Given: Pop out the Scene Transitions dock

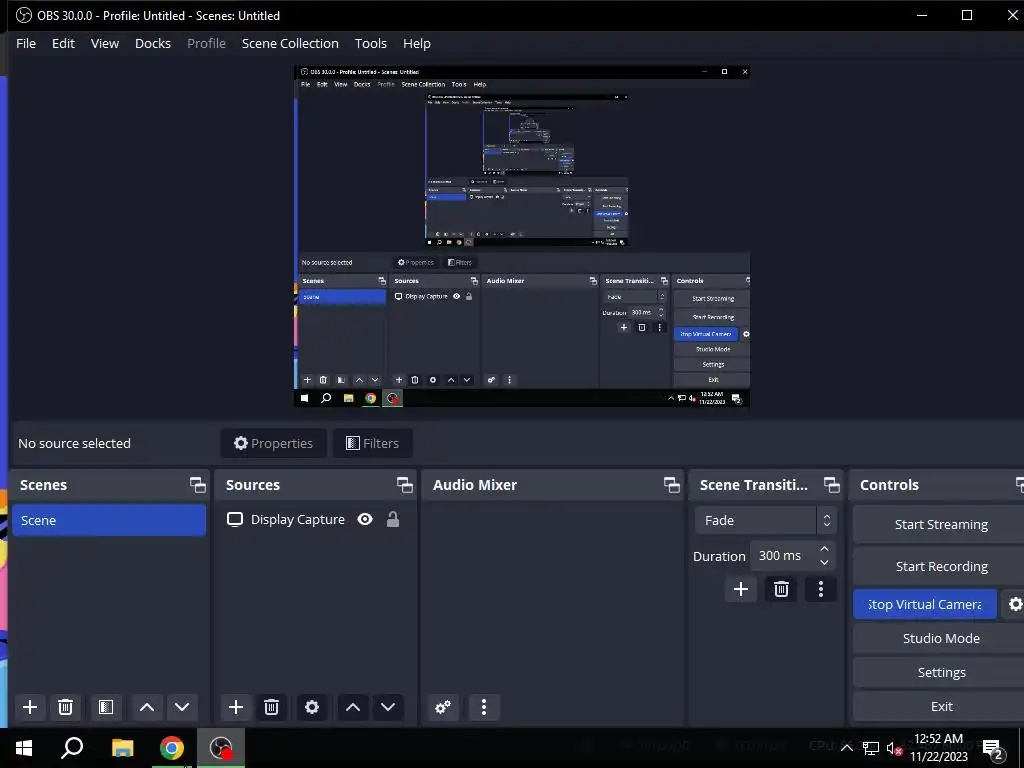Looking at the screenshot, I should click(x=831, y=485).
